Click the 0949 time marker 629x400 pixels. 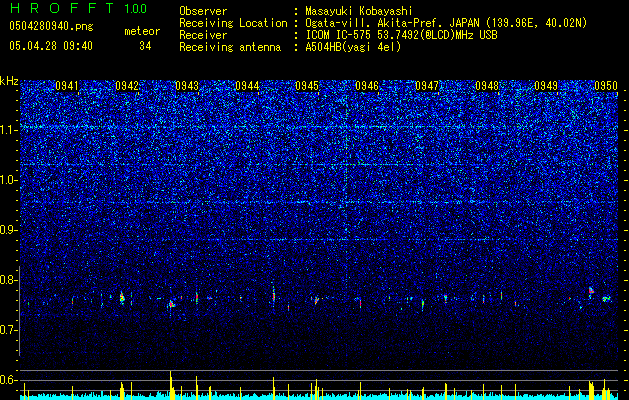click(546, 86)
